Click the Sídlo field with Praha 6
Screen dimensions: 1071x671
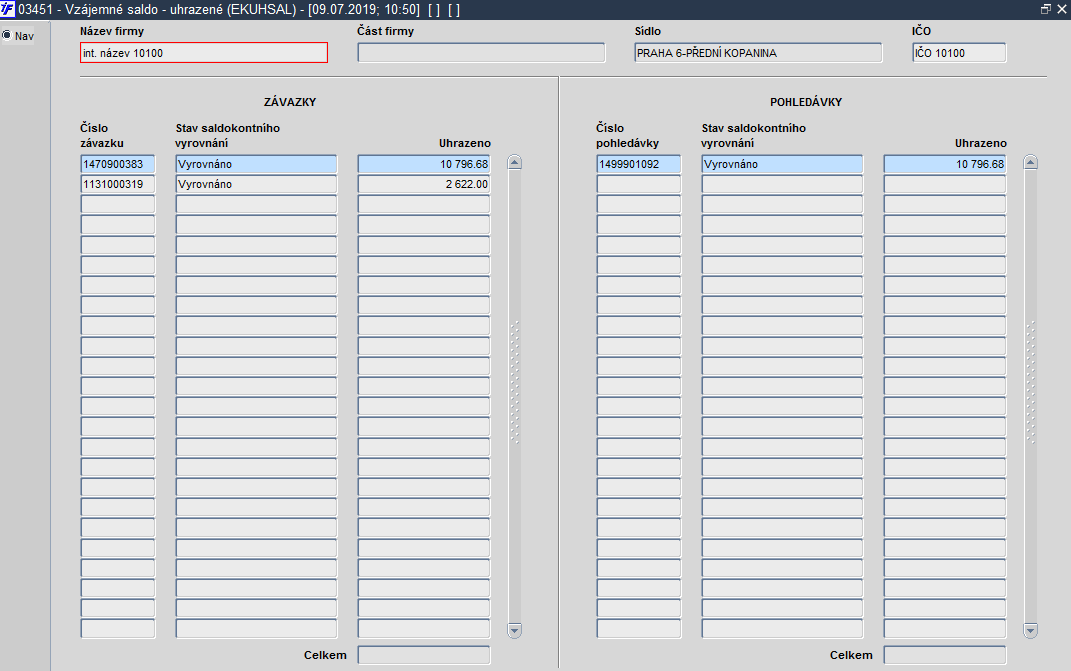point(758,53)
